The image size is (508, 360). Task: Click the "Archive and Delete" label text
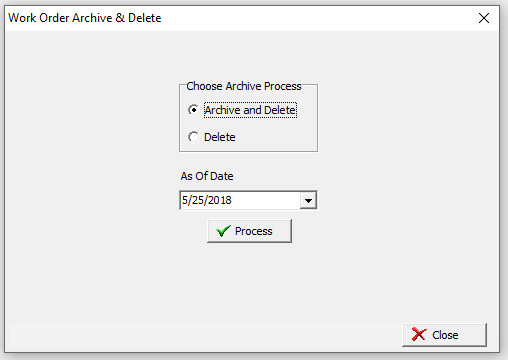tap(250, 110)
